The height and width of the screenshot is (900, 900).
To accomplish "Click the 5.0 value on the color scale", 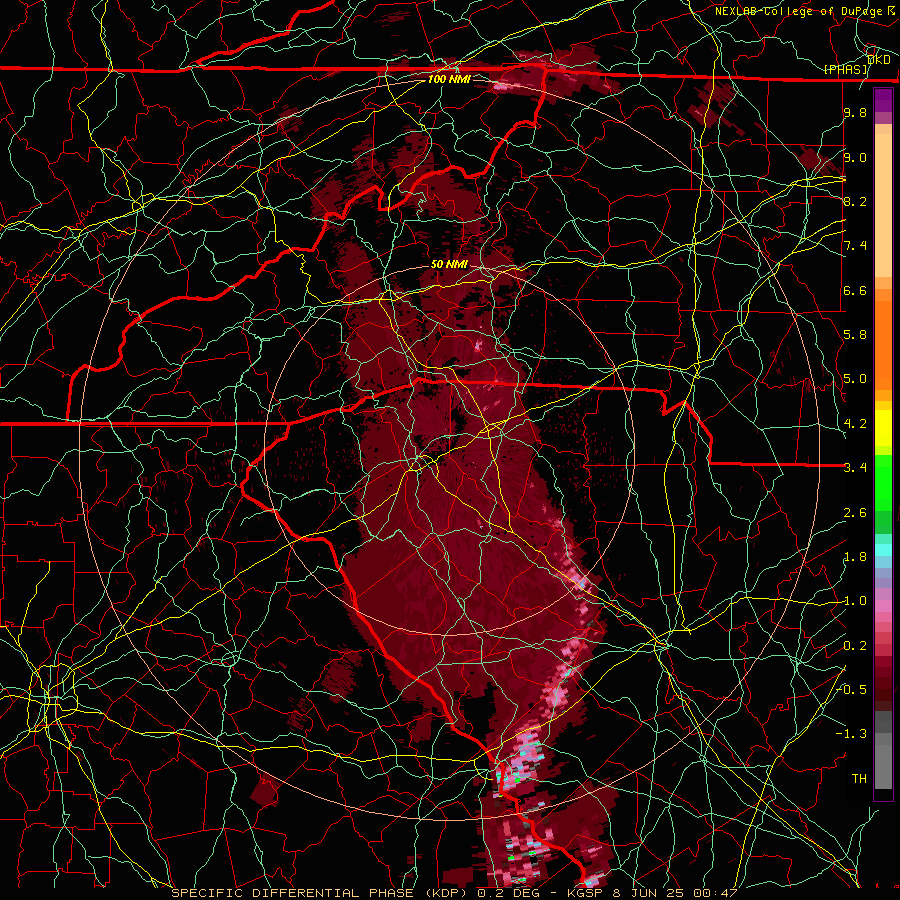I will coord(855,379).
